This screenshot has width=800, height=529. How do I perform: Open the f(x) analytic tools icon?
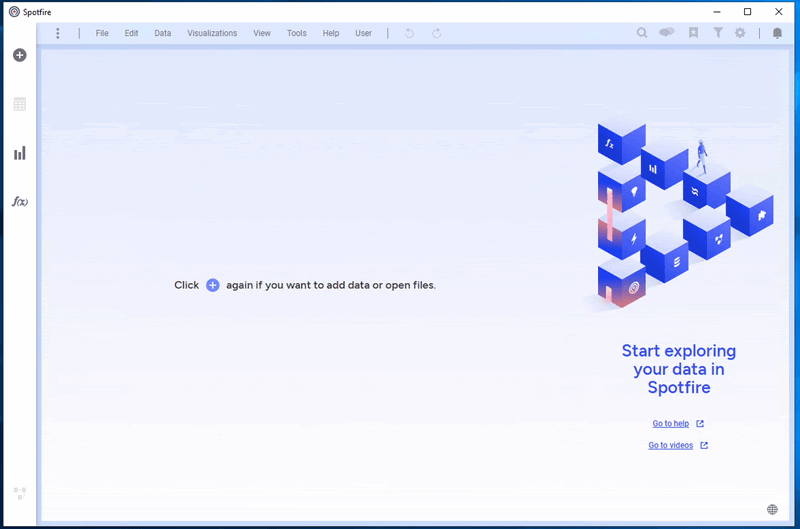pos(19,202)
